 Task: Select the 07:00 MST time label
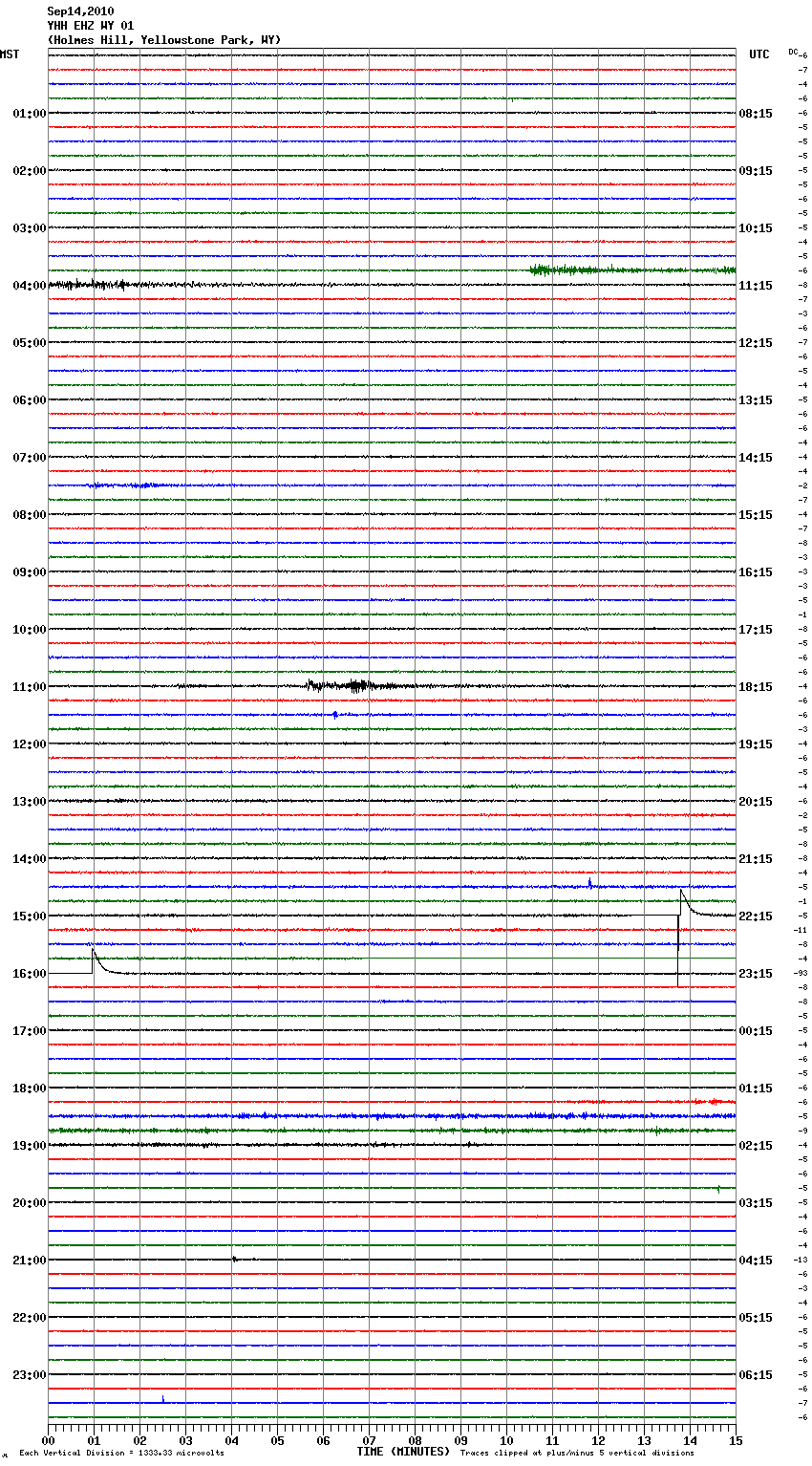29,458
